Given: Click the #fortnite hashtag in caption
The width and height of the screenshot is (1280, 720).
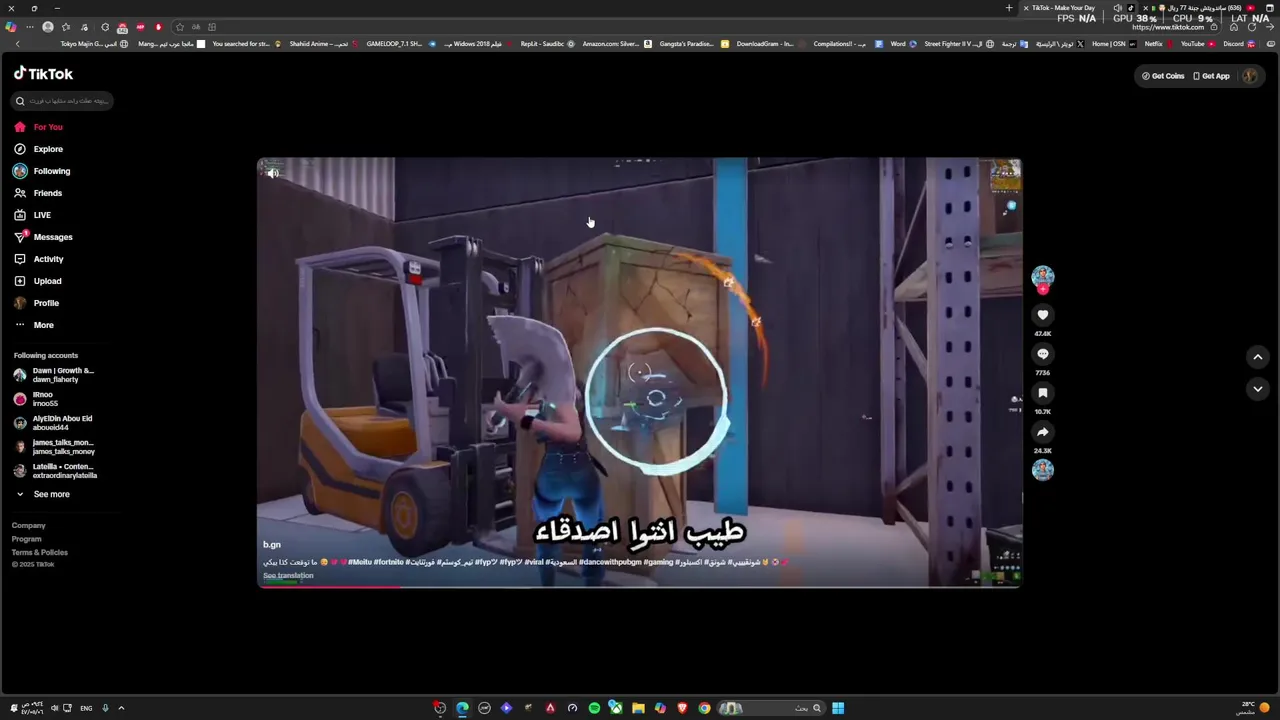Looking at the screenshot, I should coord(389,562).
